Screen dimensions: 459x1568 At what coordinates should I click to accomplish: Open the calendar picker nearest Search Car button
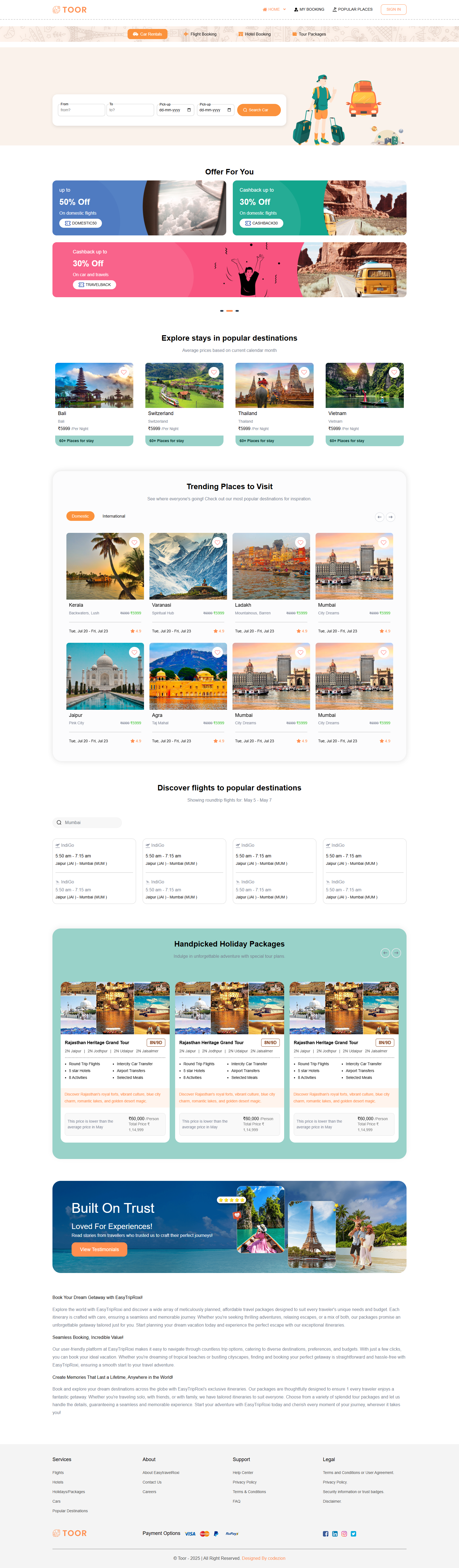tap(229, 110)
